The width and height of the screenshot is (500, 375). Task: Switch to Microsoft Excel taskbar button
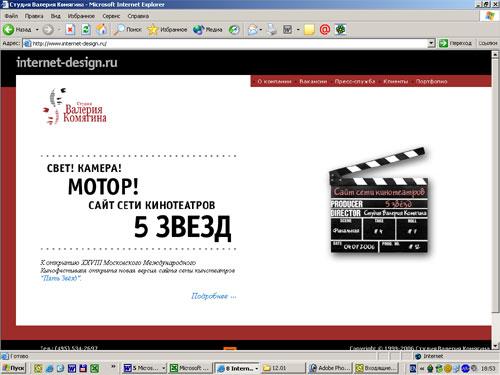(190, 368)
